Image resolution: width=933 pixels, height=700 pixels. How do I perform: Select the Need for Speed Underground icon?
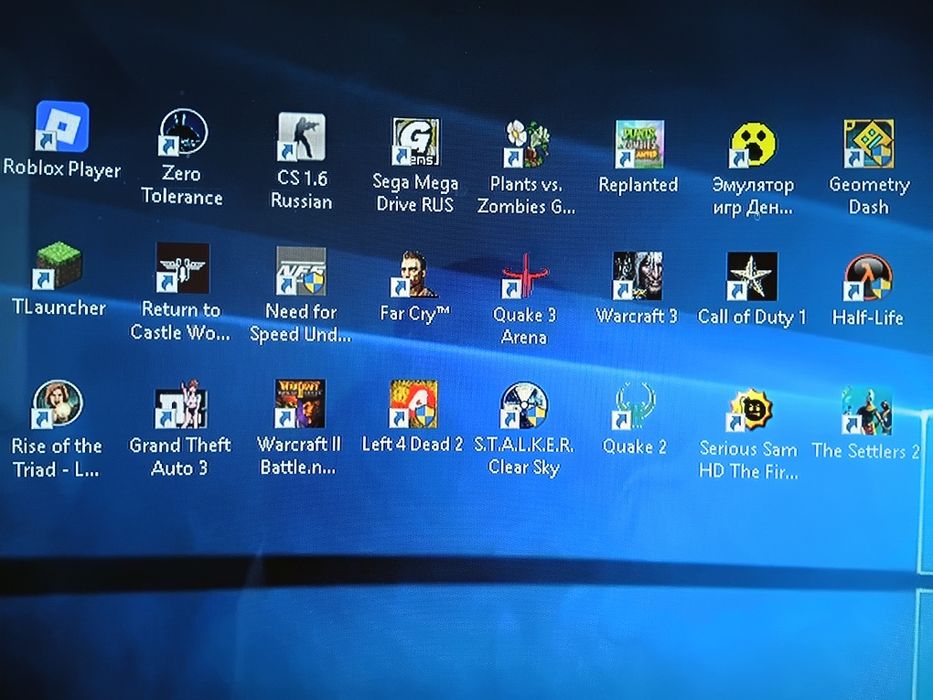(300, 272)
